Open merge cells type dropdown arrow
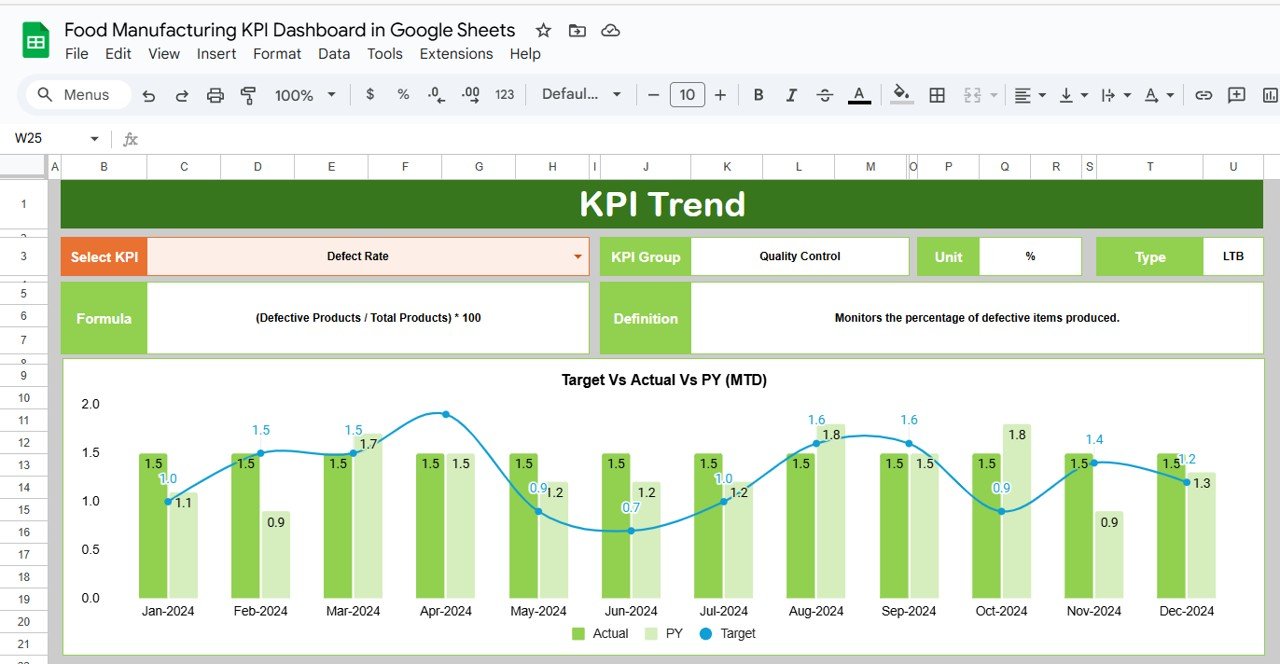Image resolution: width=1280 pixels, height=664 pixels. click(x=993, y=95)
